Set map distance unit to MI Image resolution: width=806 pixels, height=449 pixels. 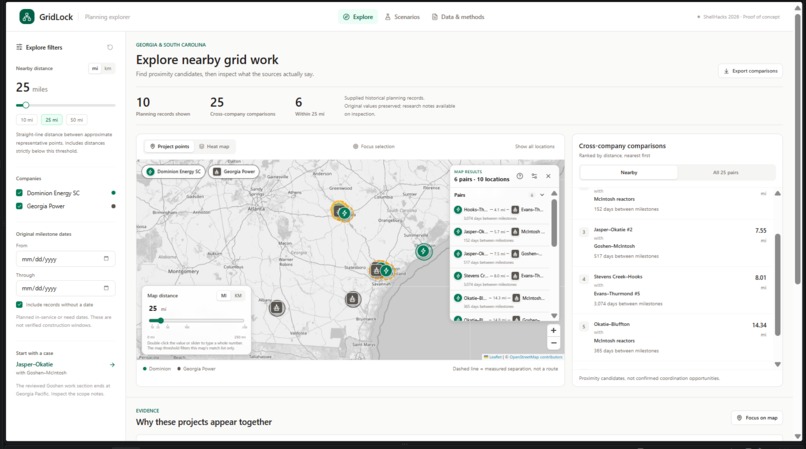[x=224, y=296]
